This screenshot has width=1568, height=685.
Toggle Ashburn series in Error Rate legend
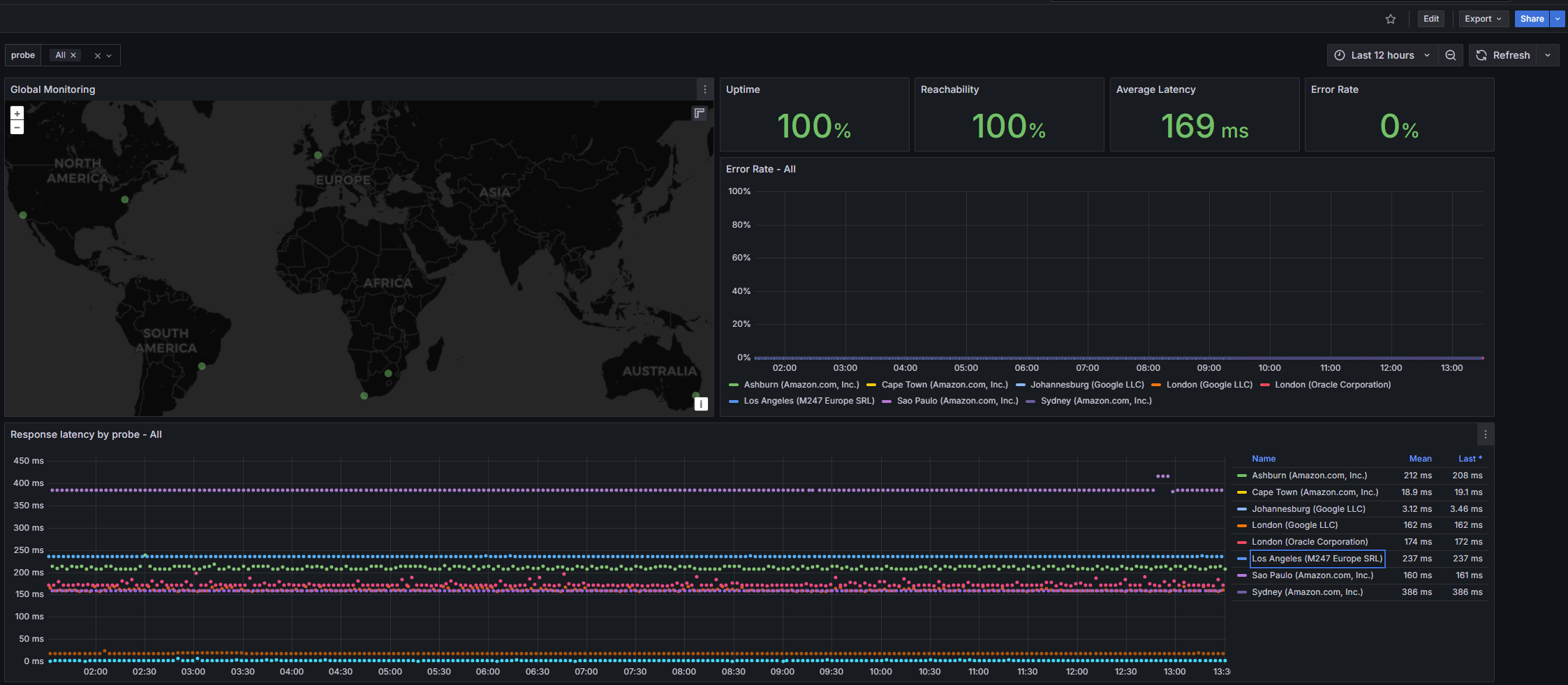click(x=801, y=385)
